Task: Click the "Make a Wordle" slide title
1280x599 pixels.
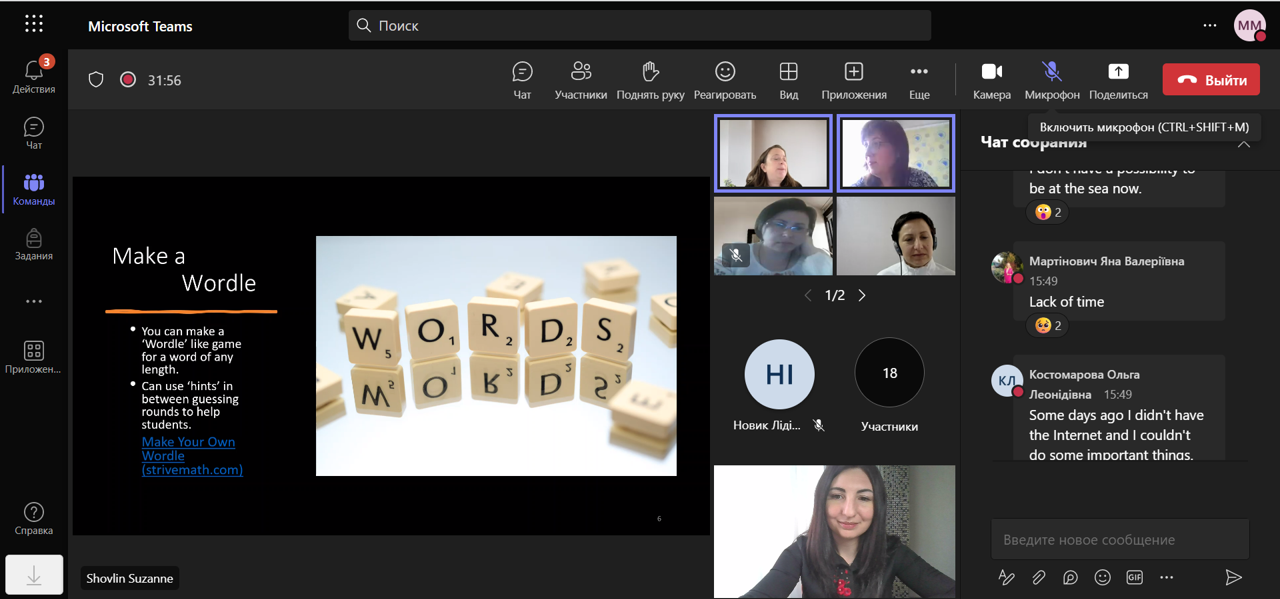Action: (x=184, y=270)
